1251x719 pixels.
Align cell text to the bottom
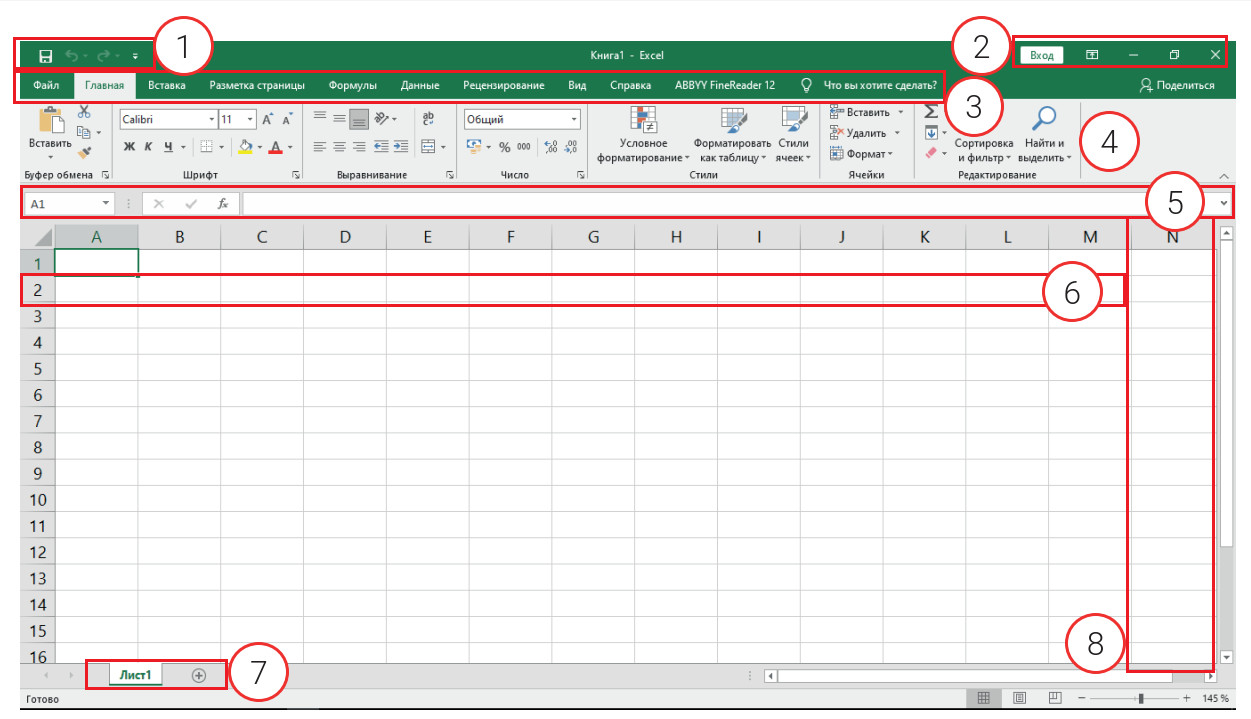pyautogui.click(x=359, y=119)
